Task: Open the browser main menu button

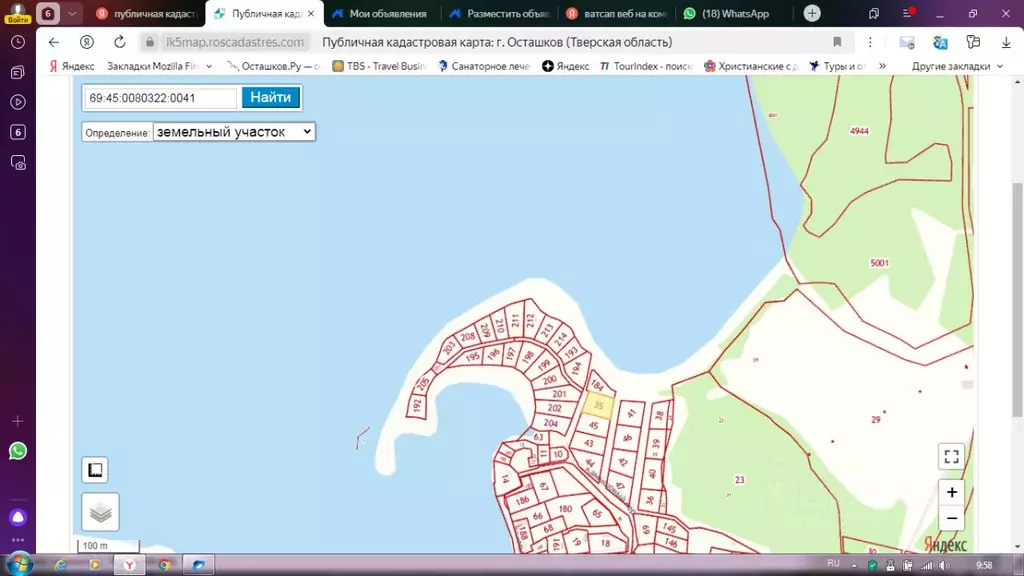Action: pos(908,13)
